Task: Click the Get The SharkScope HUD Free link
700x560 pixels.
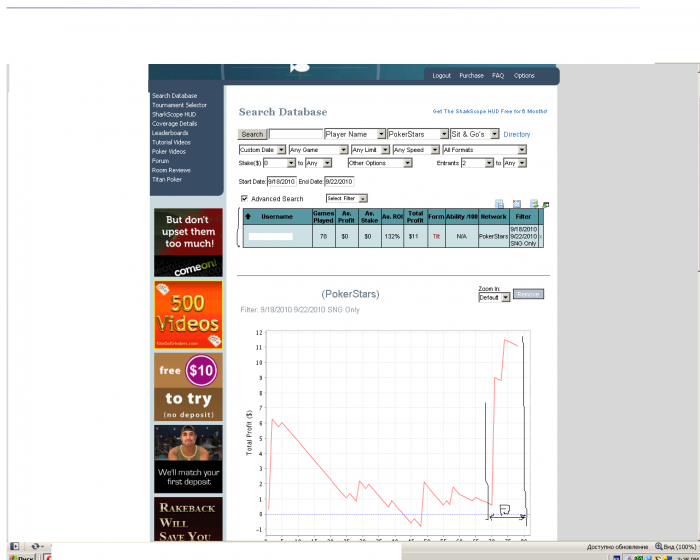Action: (x=490, y=111)
